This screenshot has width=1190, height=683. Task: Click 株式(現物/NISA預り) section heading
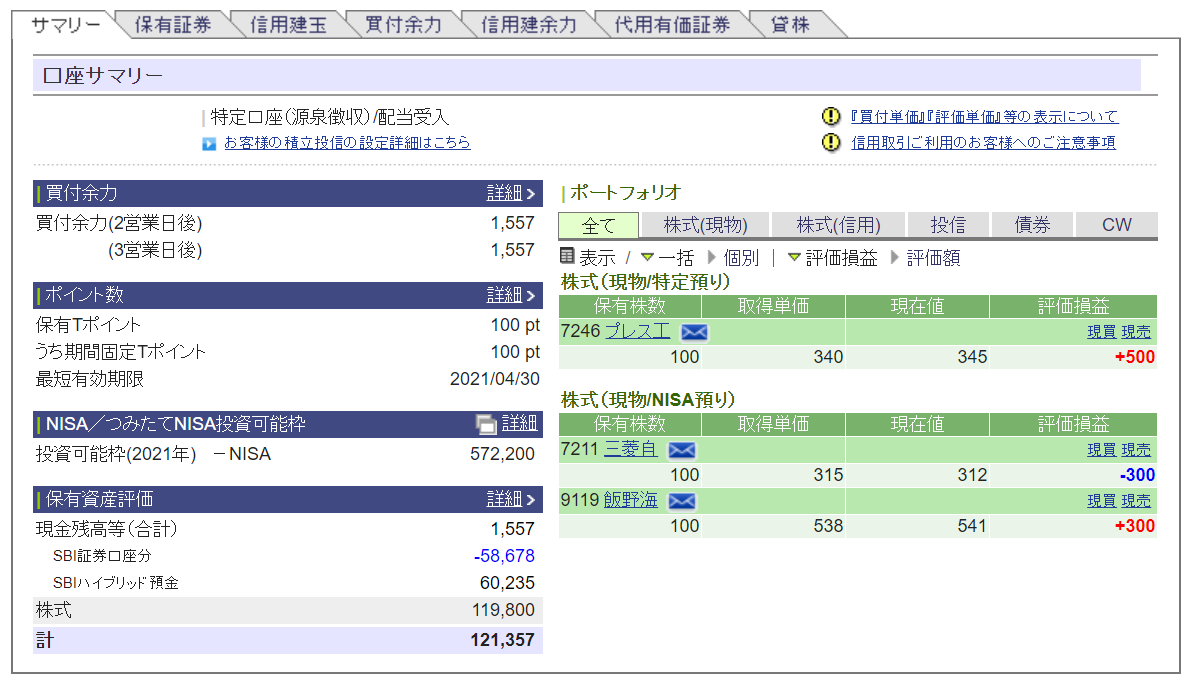pos(648,400)
